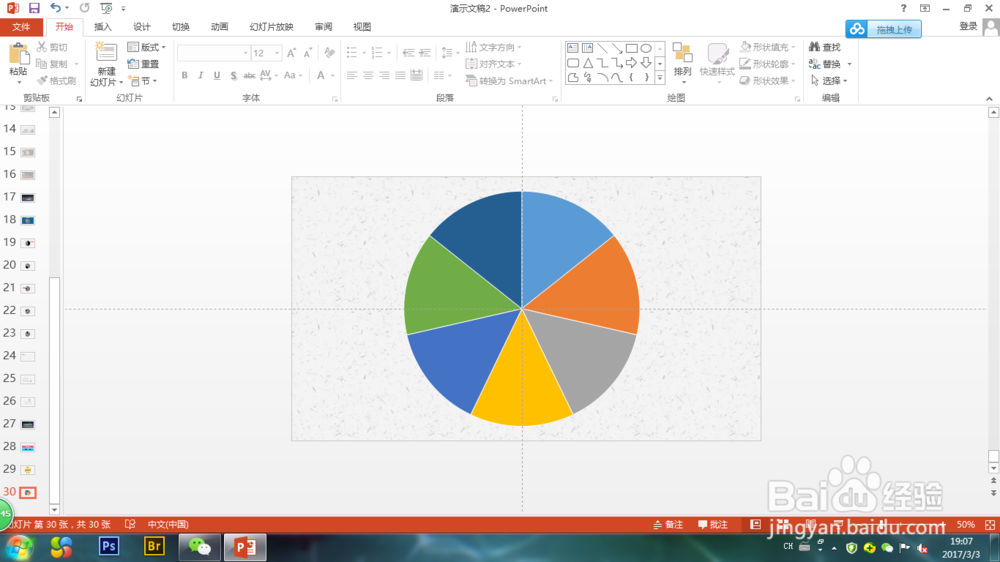
Task: Click the spell check icon in status bar
Action: [x=130, y=524]
